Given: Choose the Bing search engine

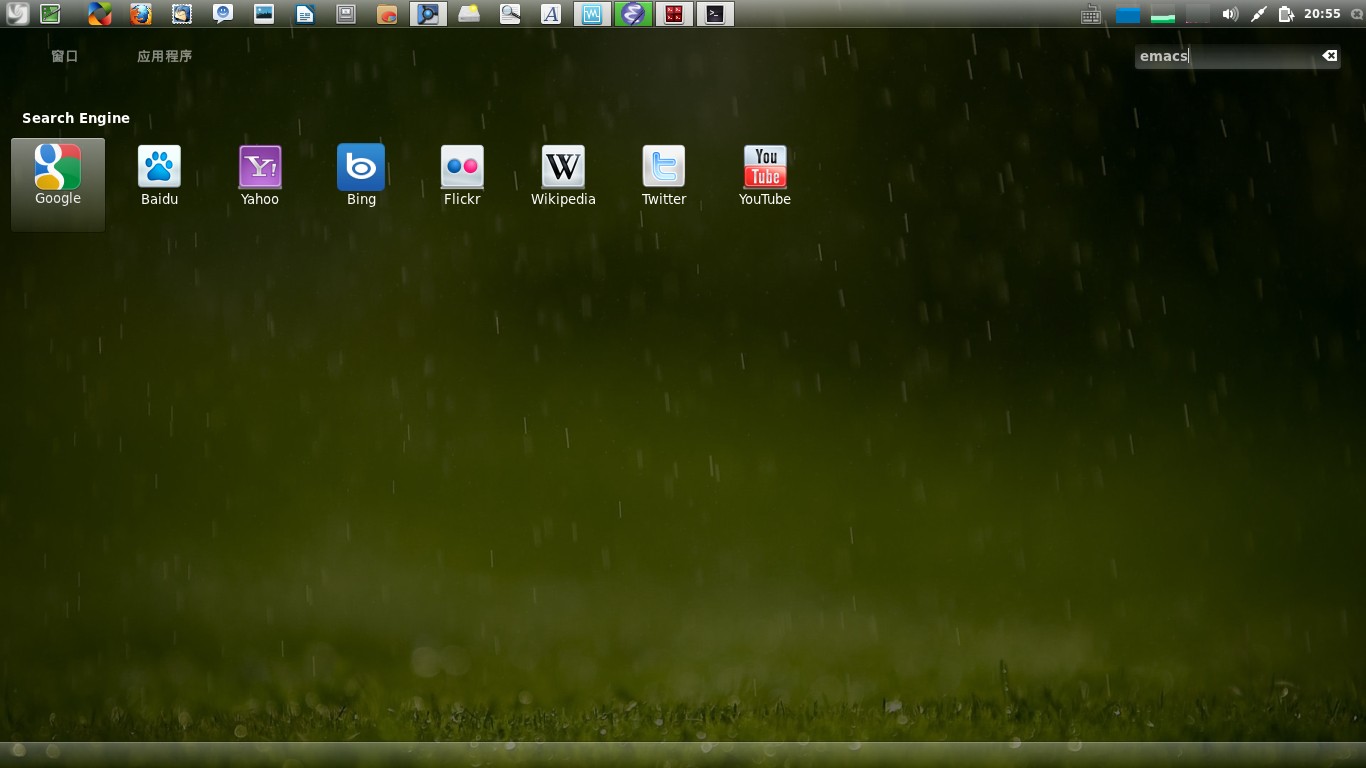Looking at the screenshot, I should pos(361,176).
